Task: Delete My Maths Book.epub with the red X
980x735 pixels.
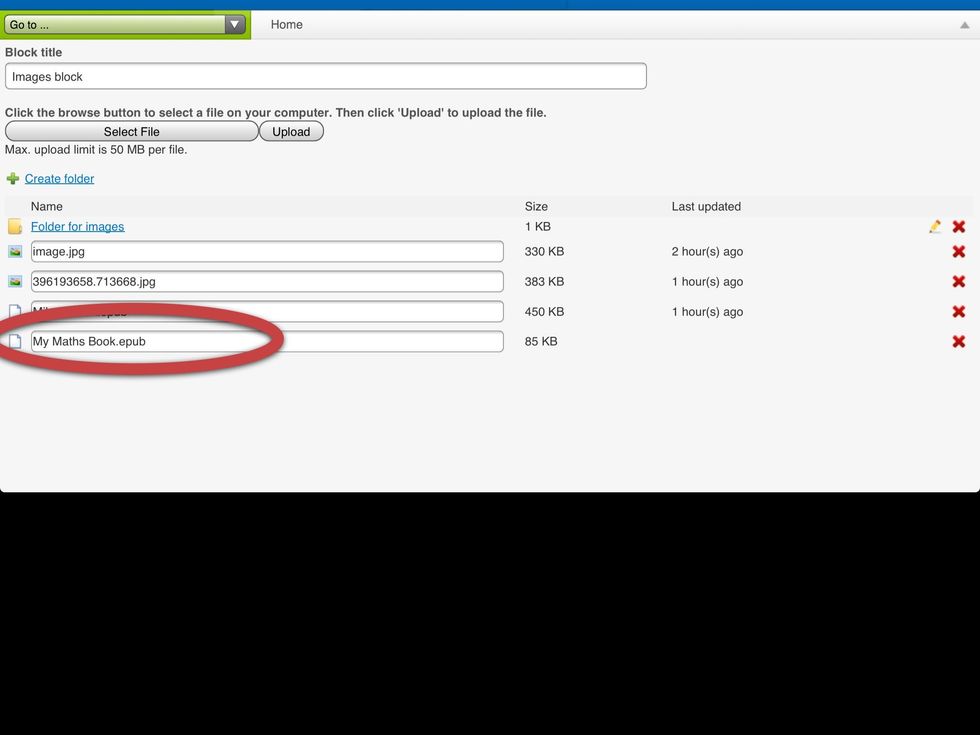Action: [959, 341]
